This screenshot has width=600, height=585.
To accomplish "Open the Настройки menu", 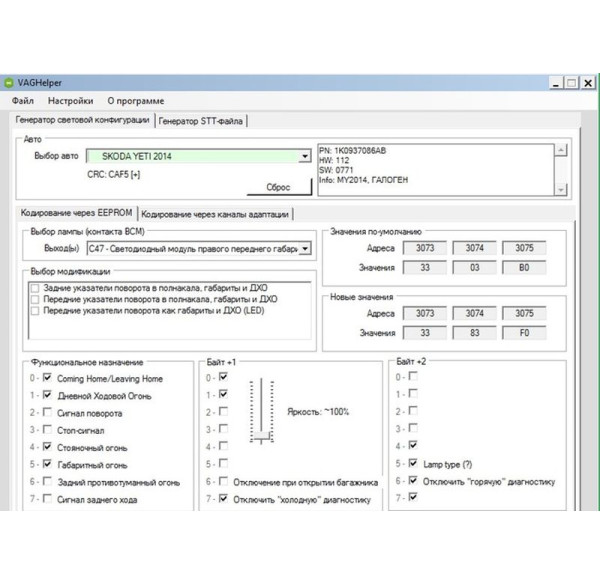I will (70, 101).
